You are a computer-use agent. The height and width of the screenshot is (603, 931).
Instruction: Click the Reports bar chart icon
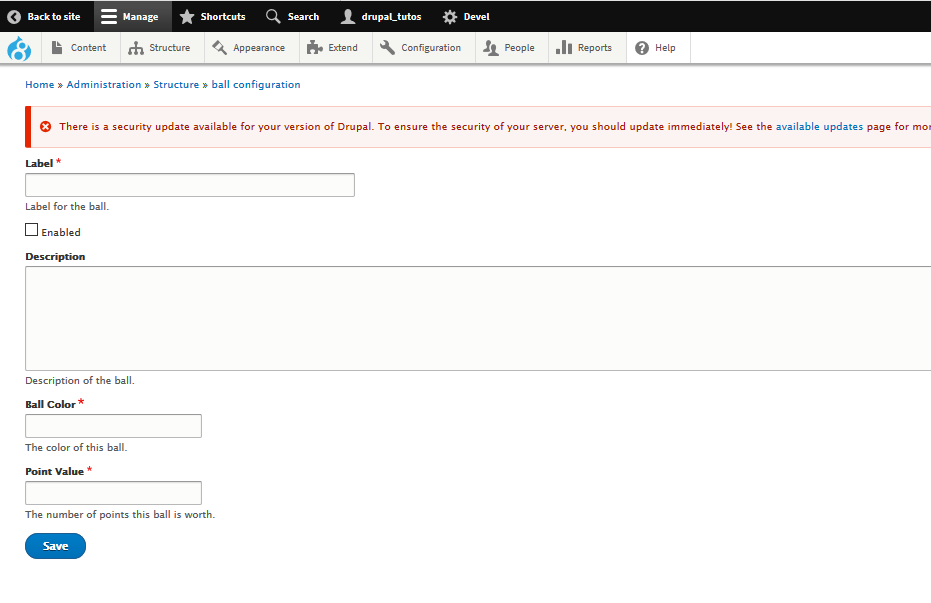click(564, 48)
